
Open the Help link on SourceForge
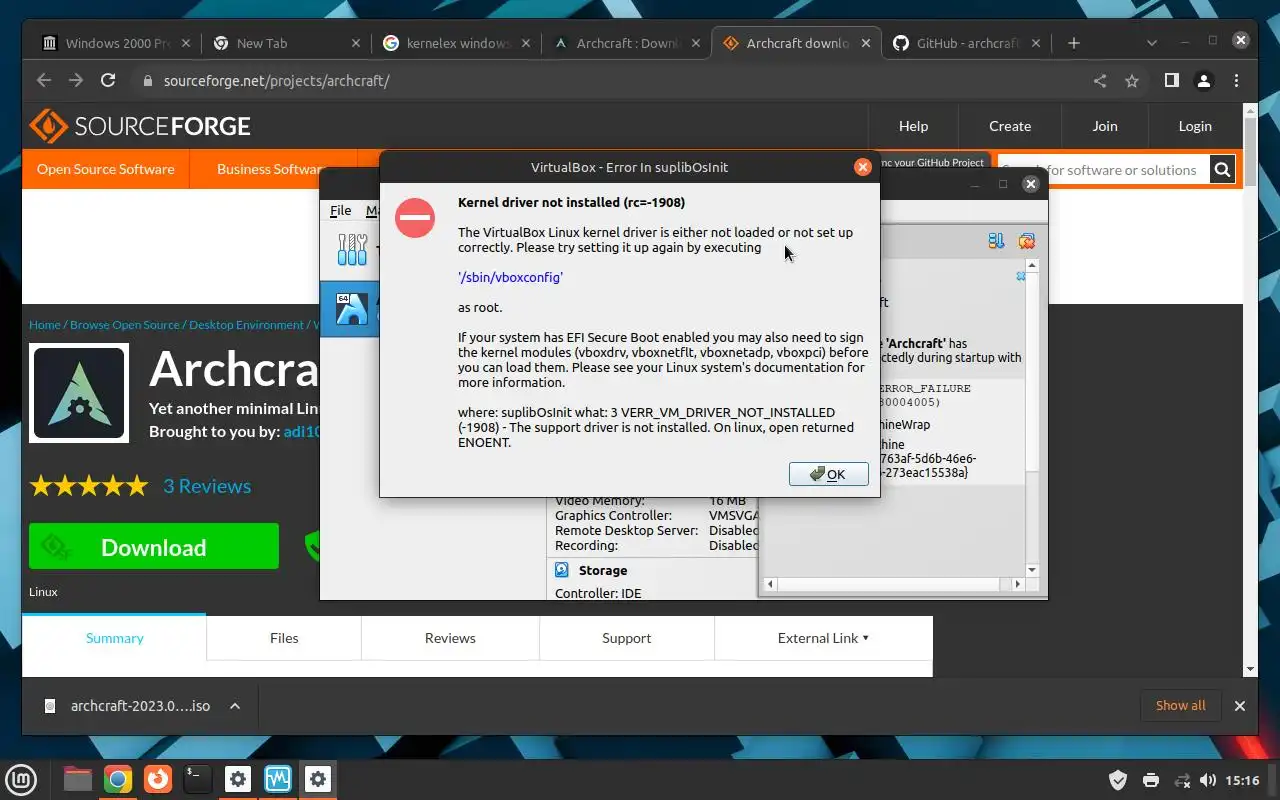click(913, 126)
